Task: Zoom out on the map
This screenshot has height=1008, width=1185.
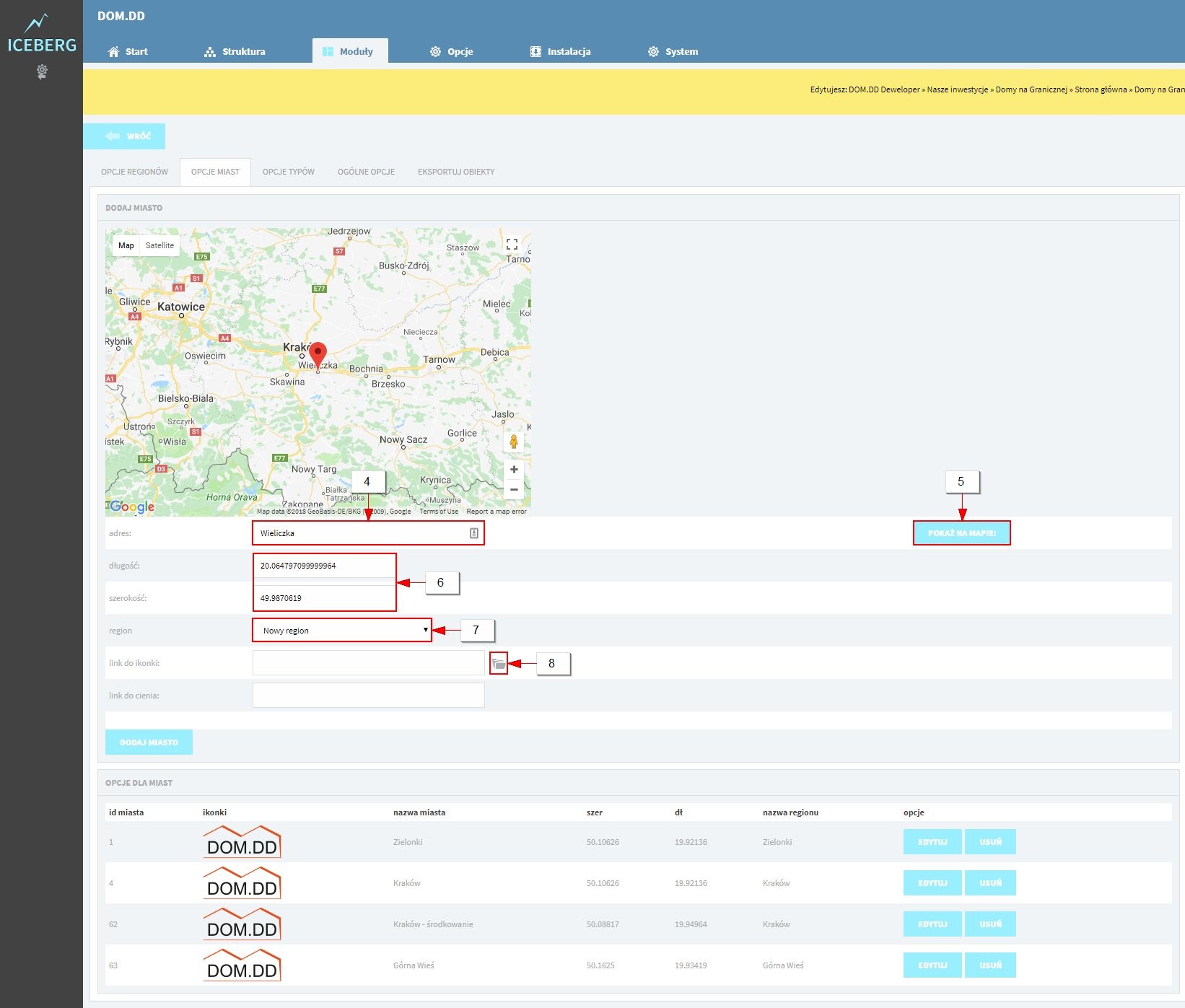Action: pos(514,489)
